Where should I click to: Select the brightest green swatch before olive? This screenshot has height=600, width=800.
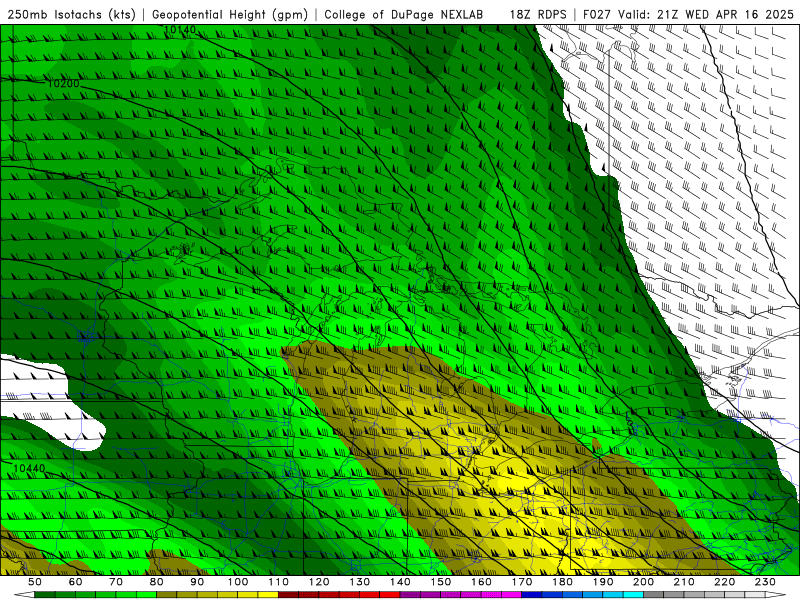point(146,594)
